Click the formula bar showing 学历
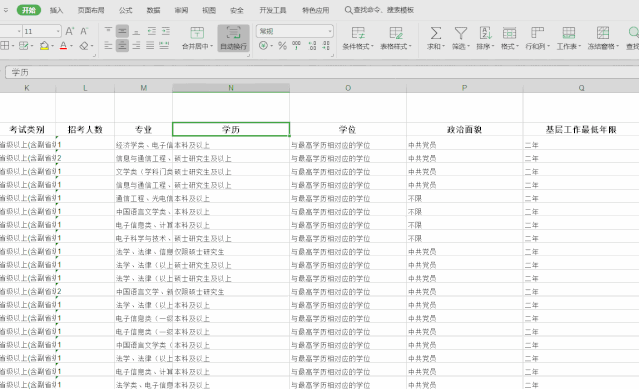The image size is (639, 389). point(322,73)
